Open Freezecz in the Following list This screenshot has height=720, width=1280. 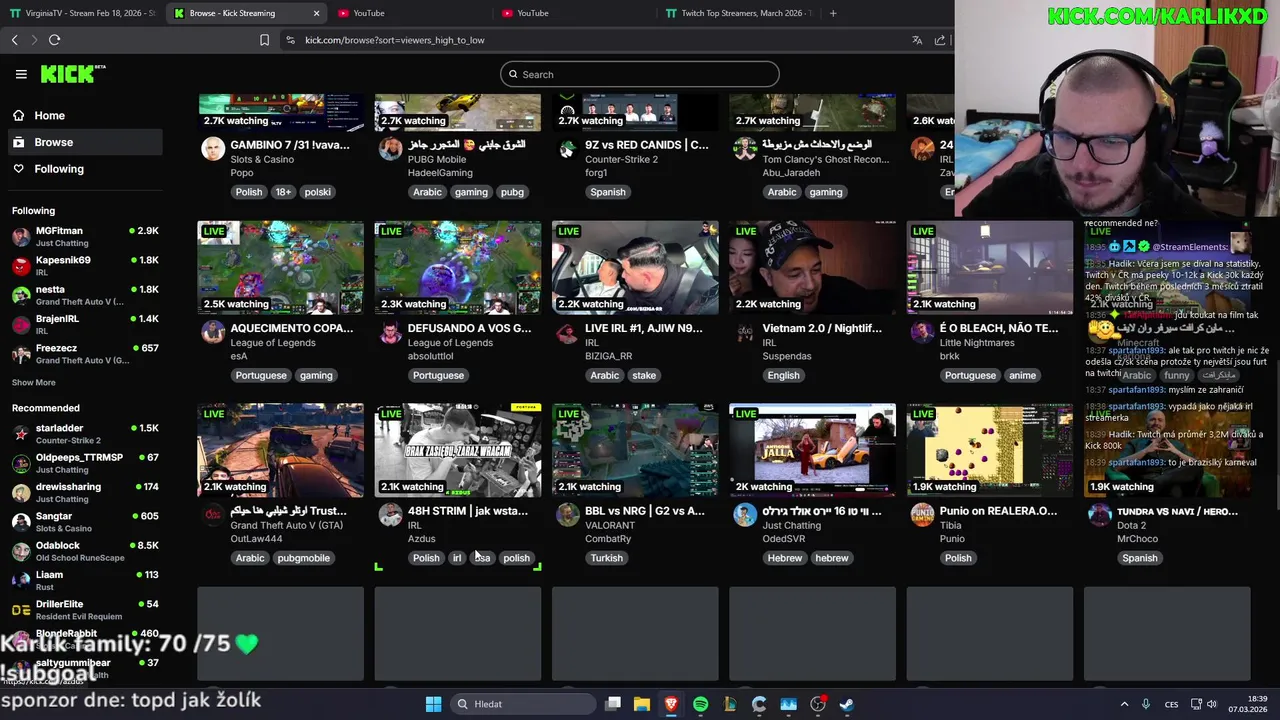coord(85,354)
